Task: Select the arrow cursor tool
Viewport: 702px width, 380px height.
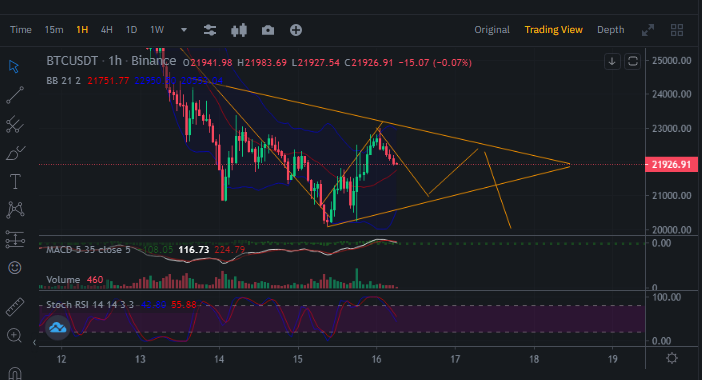Action: 14,67
